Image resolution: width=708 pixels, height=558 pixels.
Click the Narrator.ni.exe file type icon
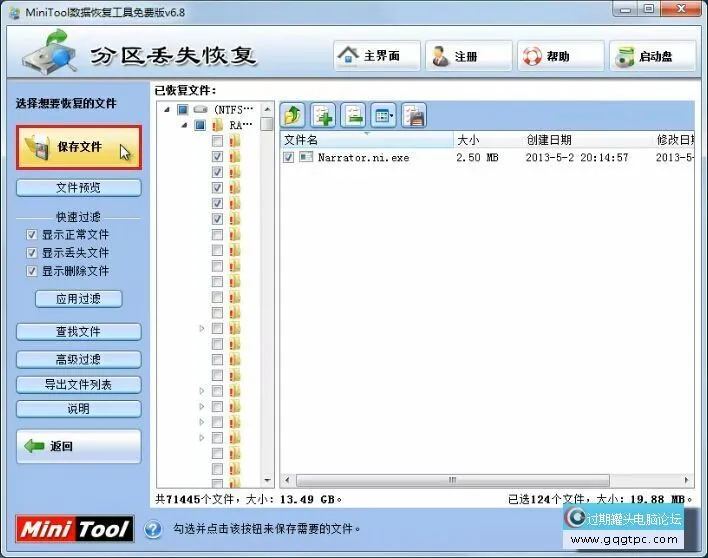click(x=306, y=157)
